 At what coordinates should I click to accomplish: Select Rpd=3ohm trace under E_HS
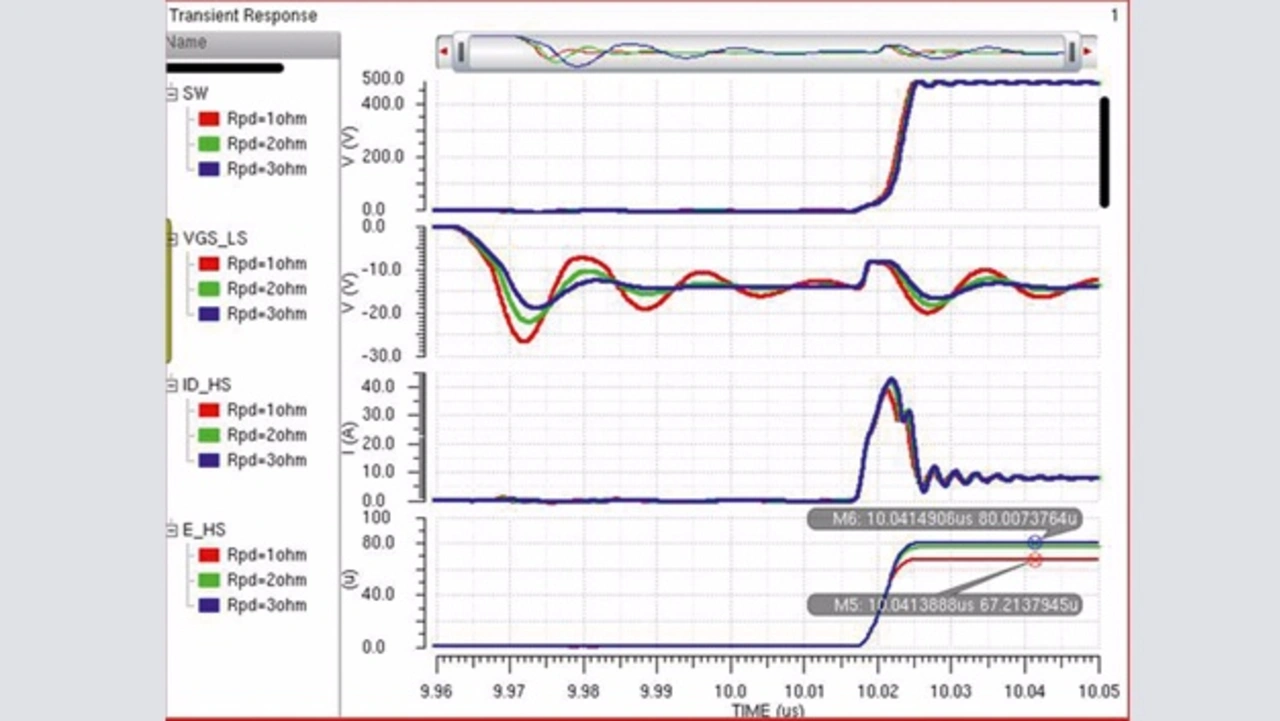[266, 605]
